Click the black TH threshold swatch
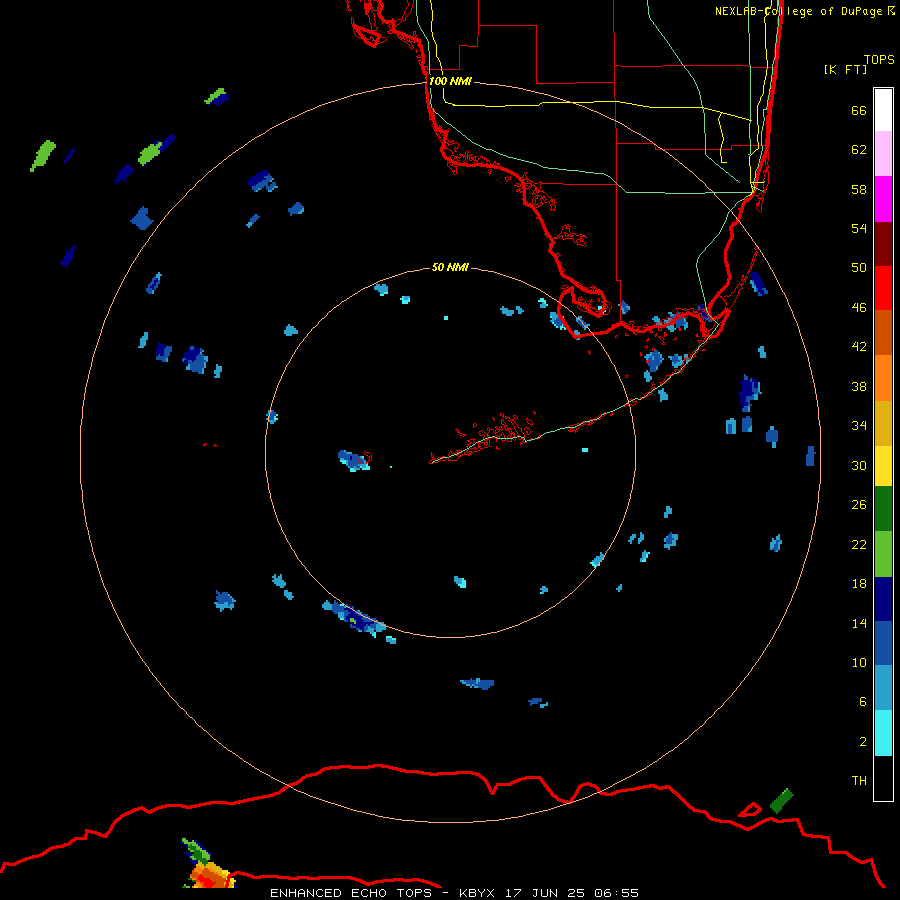 click(883, 778)
